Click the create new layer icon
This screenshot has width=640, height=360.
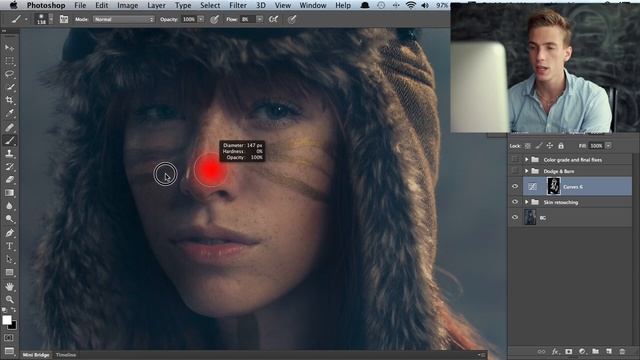click(609, 351)
